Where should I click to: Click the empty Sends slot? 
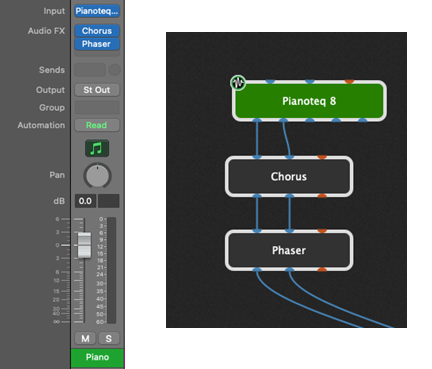click(x=90, y=70)
